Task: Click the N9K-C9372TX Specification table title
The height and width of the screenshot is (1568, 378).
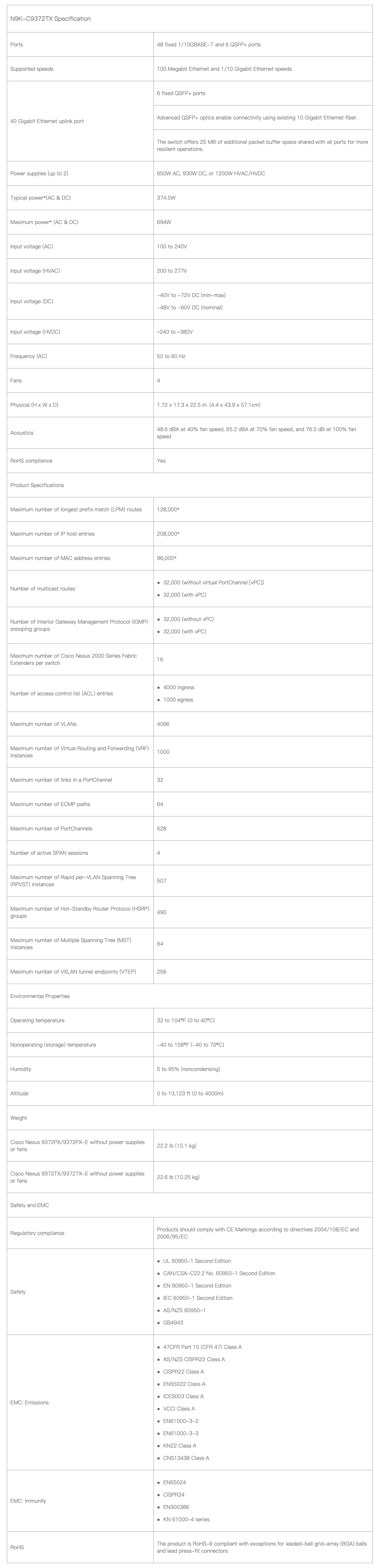Action: (x=51, y=19)
